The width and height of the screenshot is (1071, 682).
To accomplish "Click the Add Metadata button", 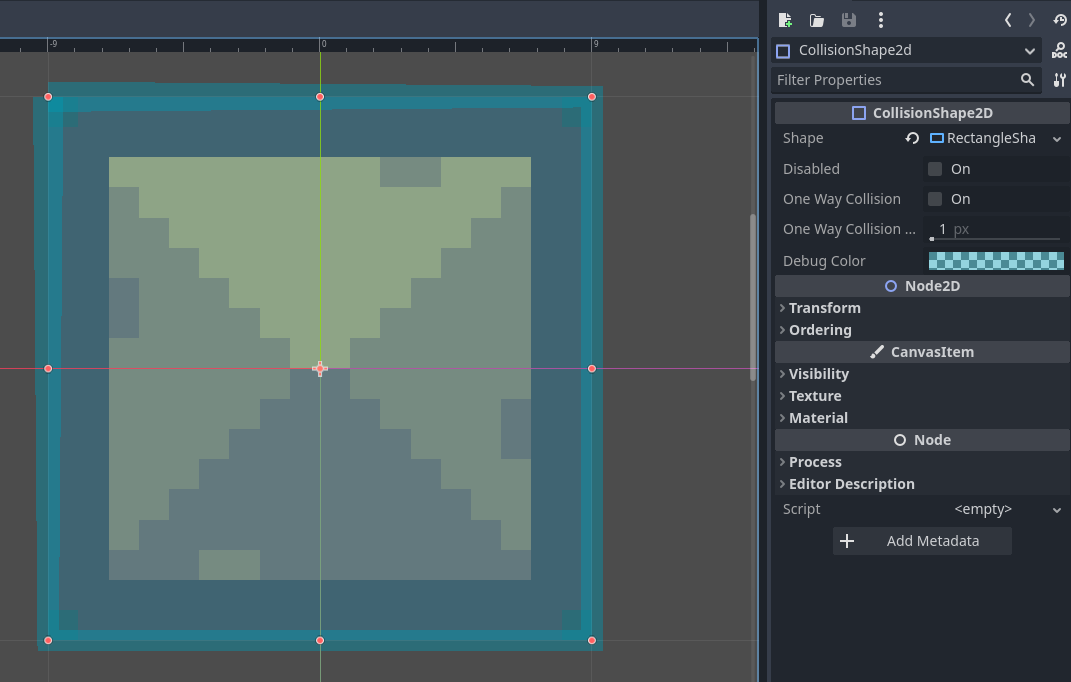I will click(x=921, y=541).
